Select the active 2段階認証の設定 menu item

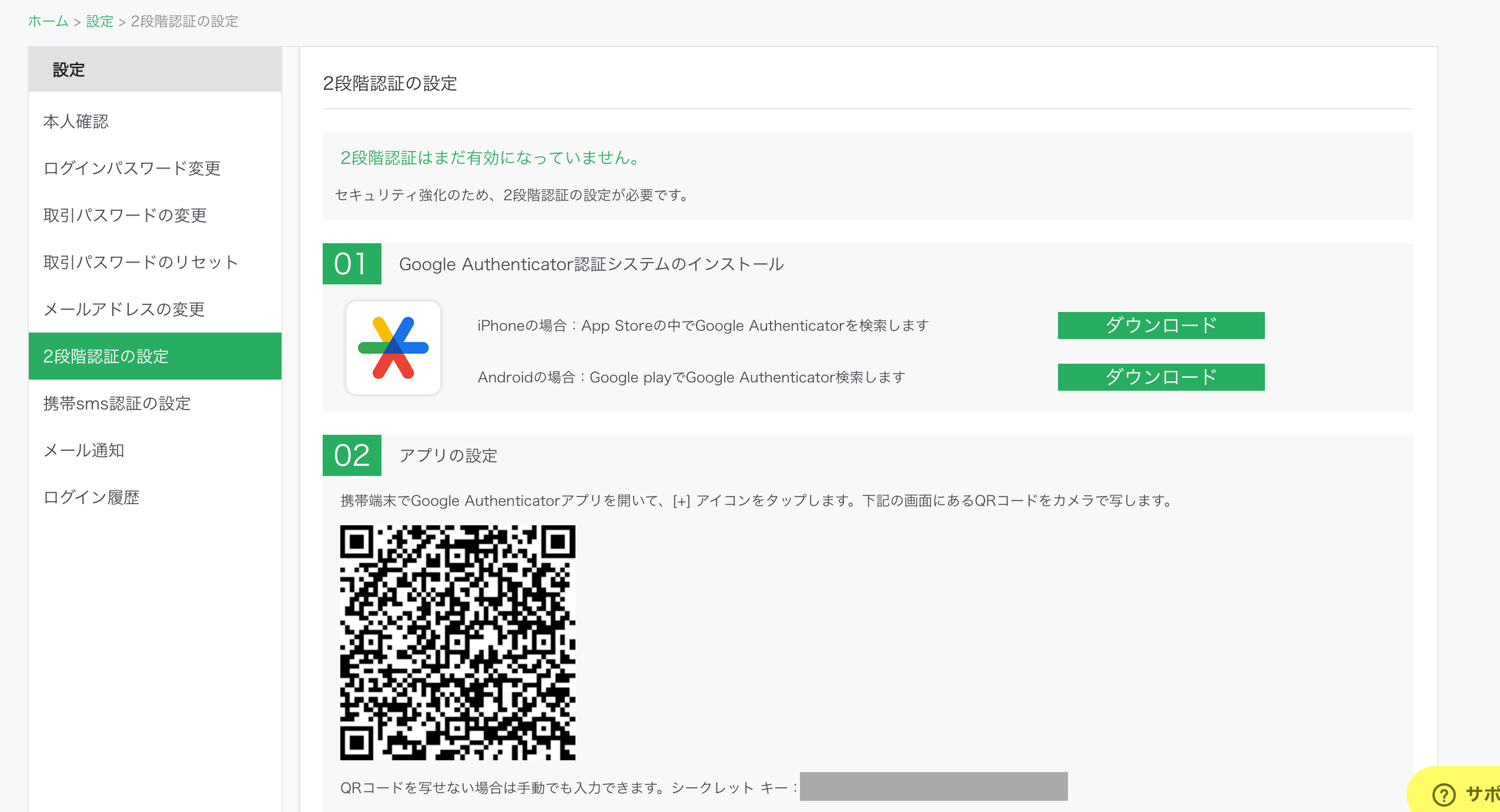click(x=155, y=356)
